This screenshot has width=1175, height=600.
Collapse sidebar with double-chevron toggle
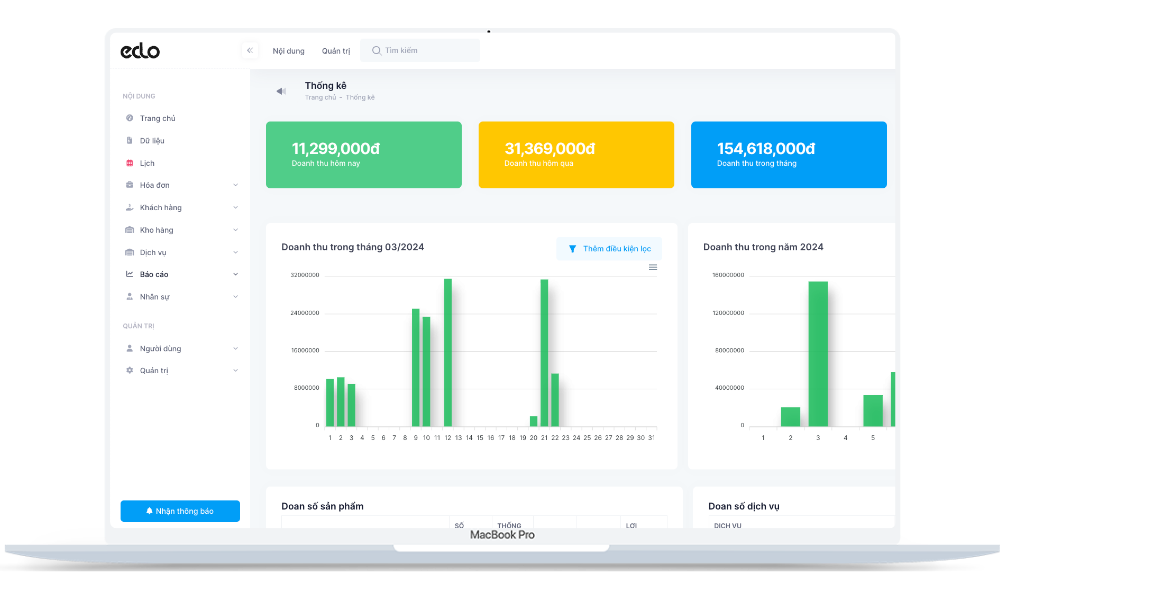(250, 51)
